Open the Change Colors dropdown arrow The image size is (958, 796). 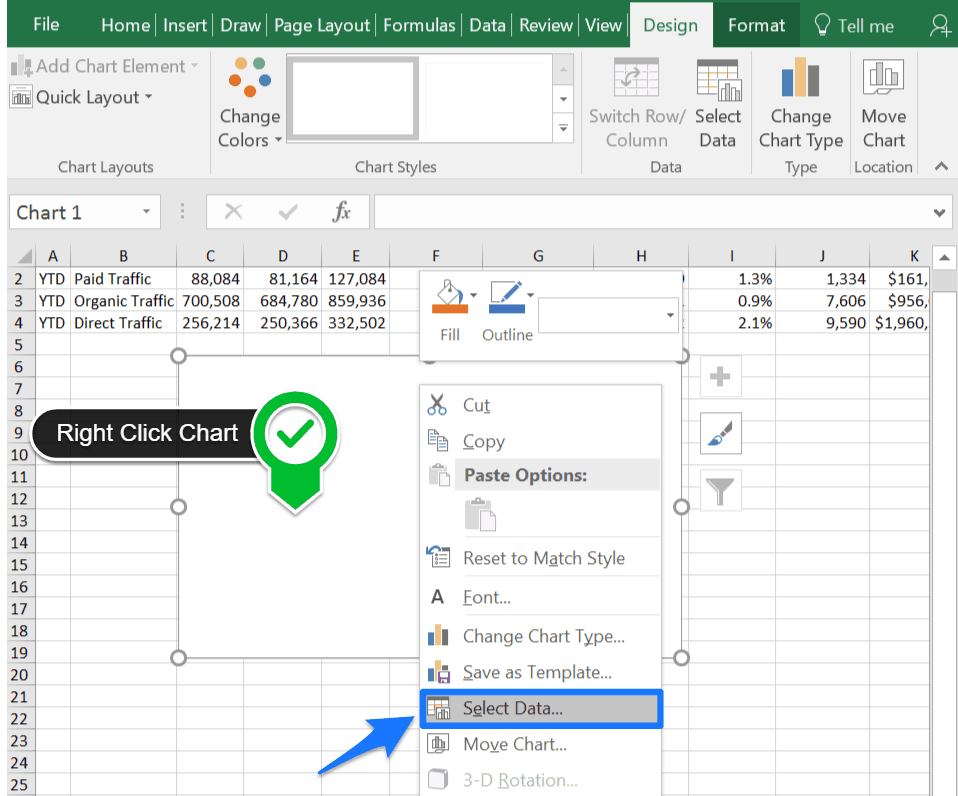click(279, 140)
